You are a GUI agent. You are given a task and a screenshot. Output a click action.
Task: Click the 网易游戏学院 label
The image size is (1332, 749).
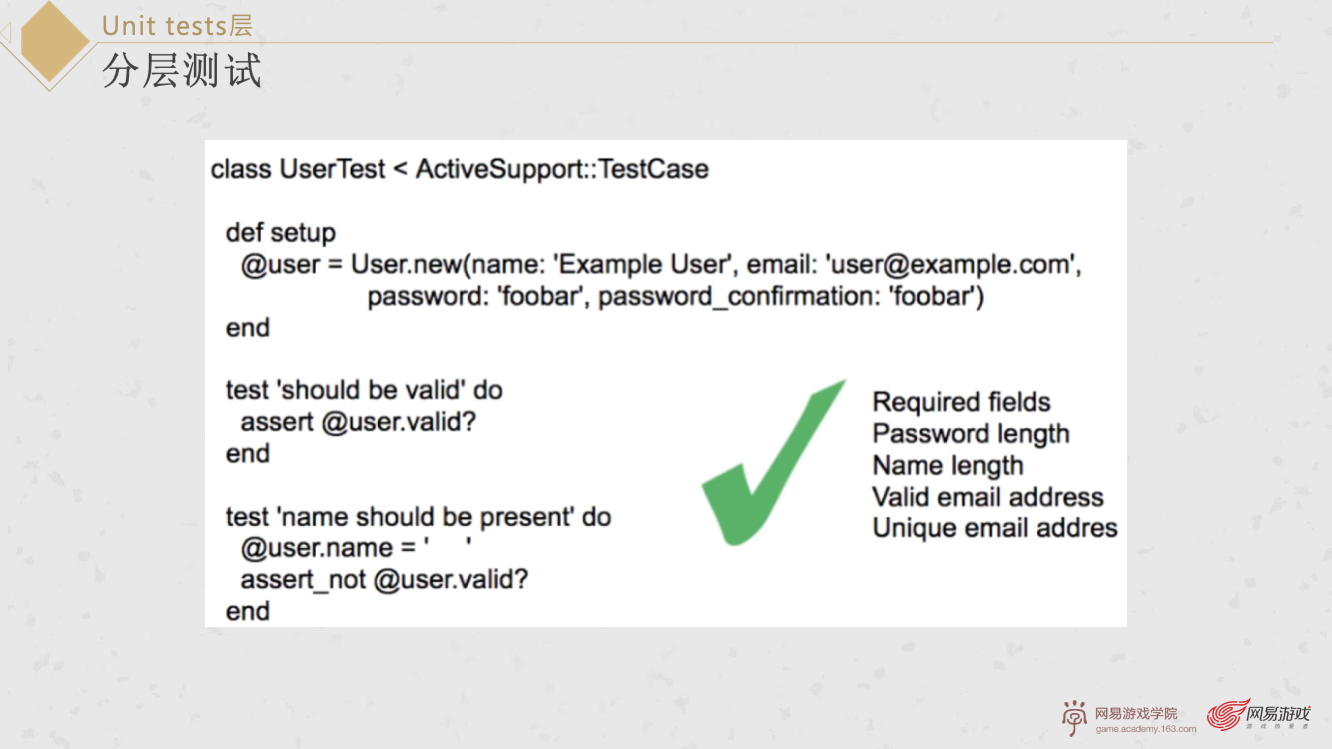coord(1136,713)
